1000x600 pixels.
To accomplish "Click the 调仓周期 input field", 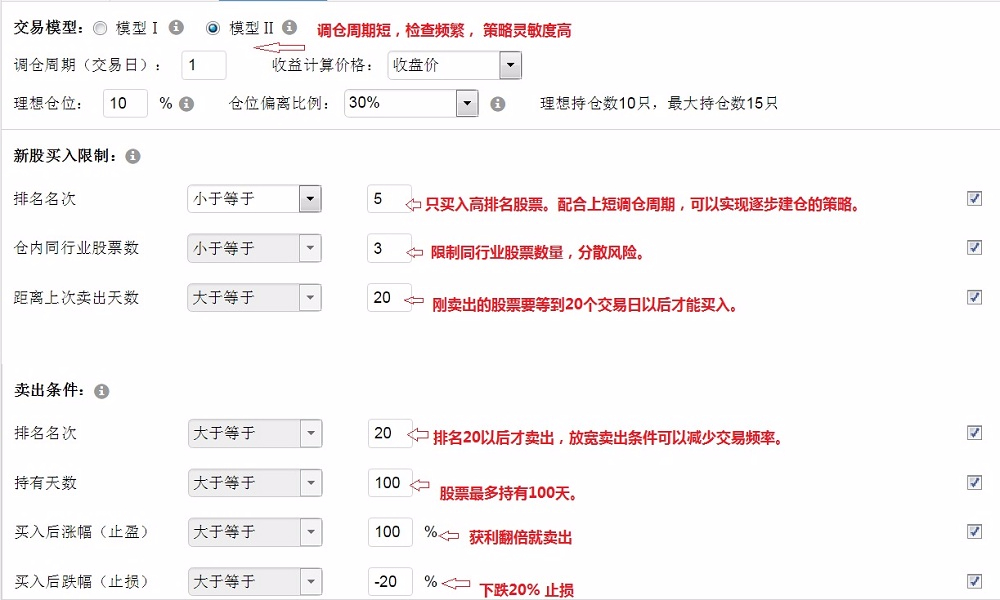I will (204, 66).
